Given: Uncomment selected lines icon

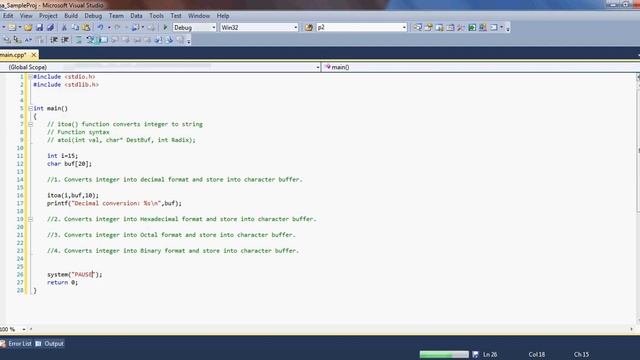Looking at the screenshot, I should [x=90, y=40].
